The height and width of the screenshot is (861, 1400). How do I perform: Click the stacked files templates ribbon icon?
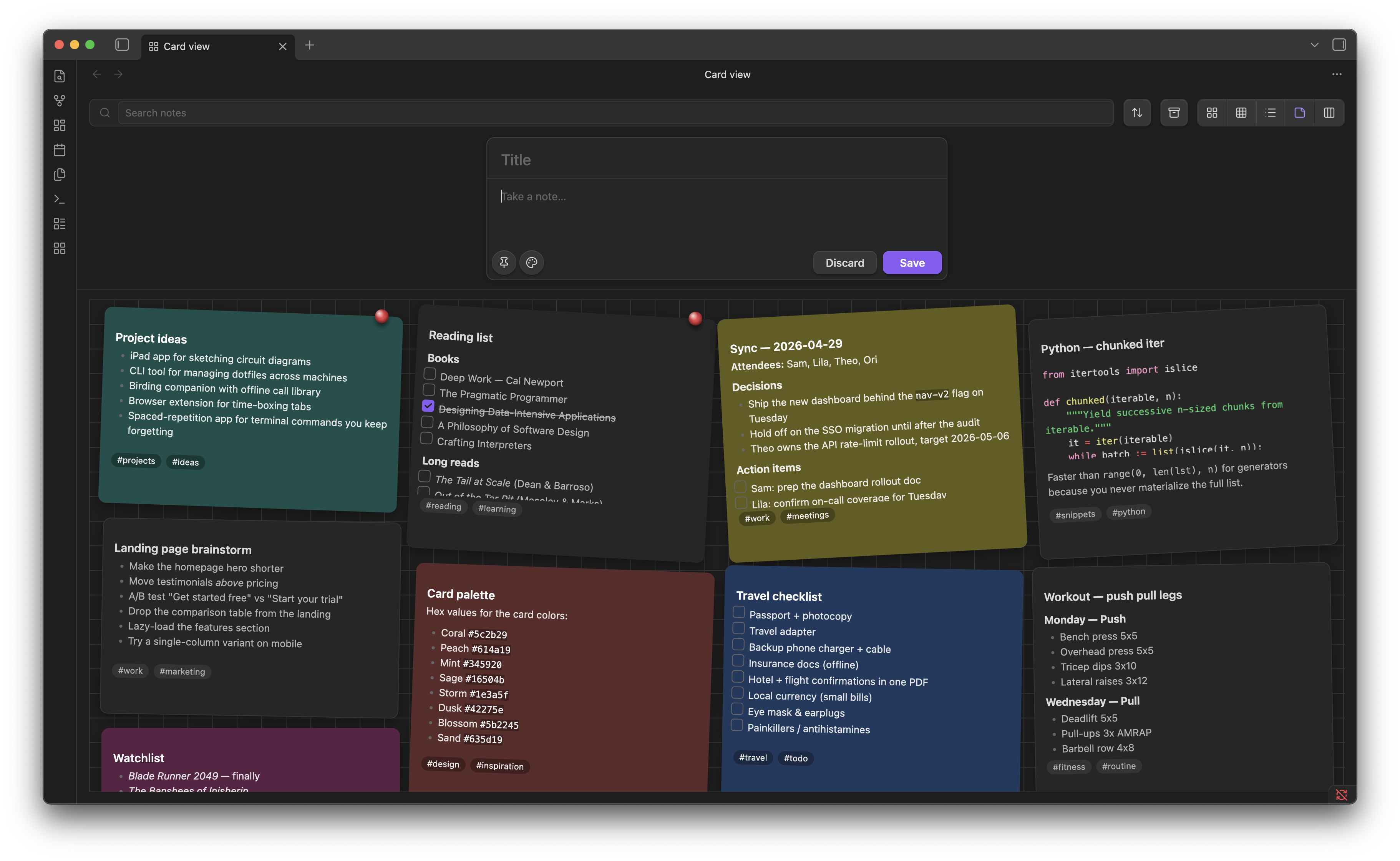pos(59,174)
